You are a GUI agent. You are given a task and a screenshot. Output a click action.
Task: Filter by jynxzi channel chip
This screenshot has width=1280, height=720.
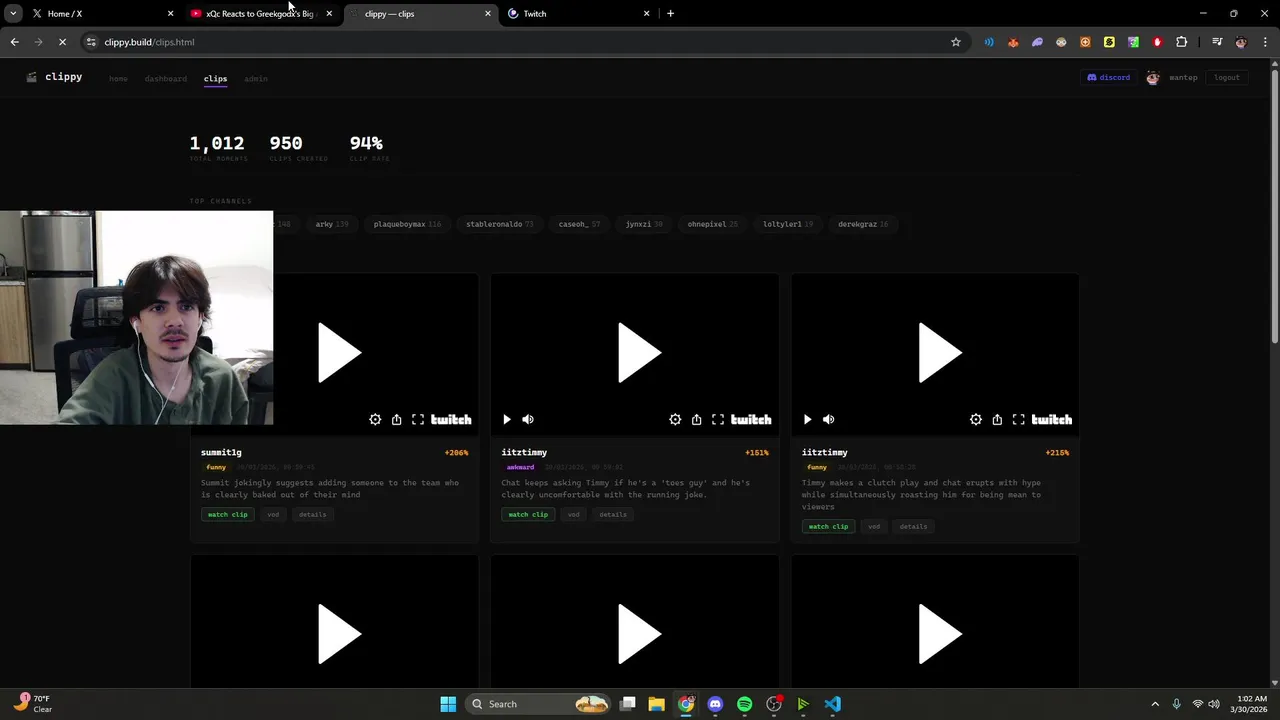click(x=644, y=224)
